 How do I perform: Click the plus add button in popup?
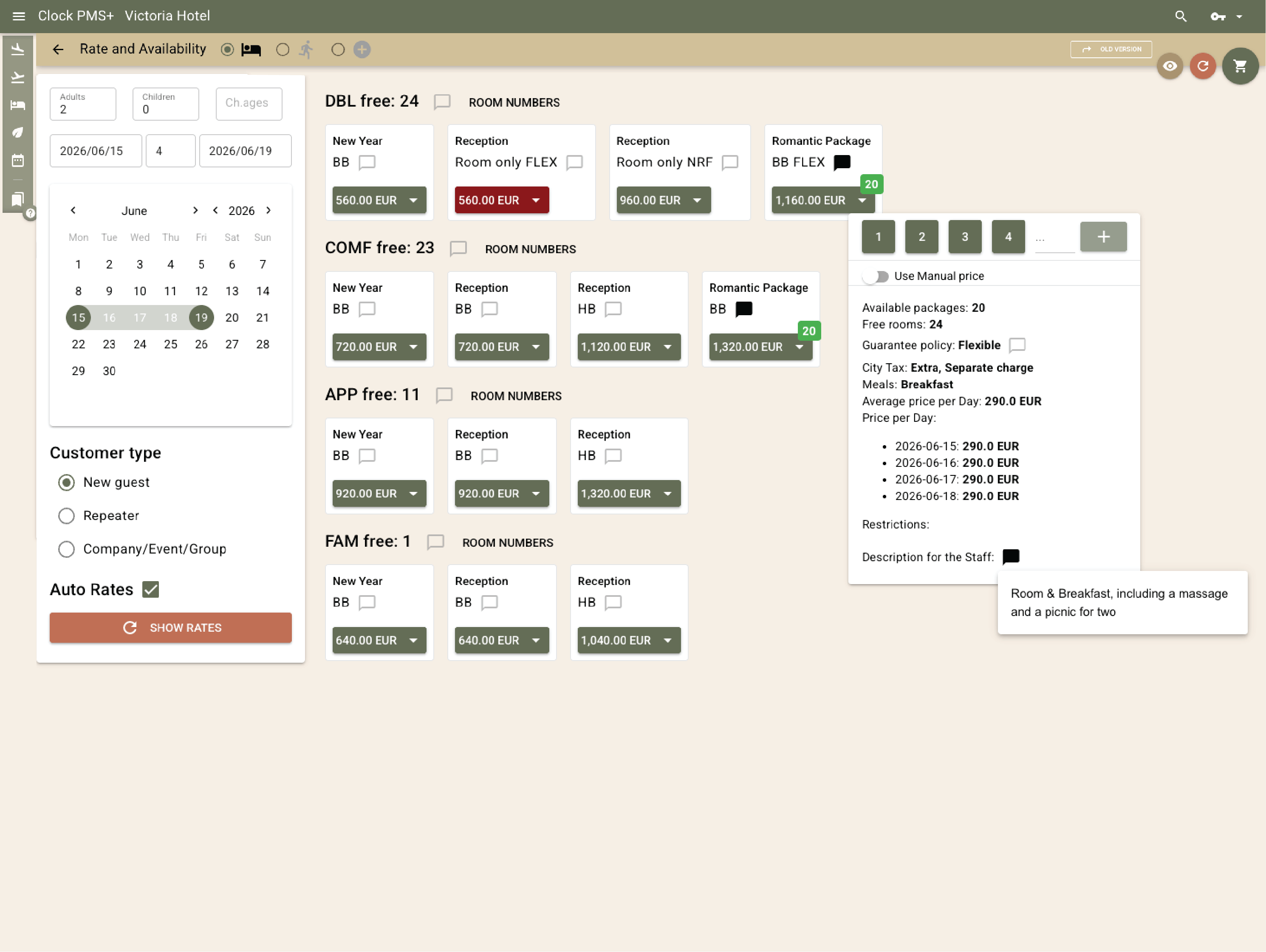tap(1103, 237)
